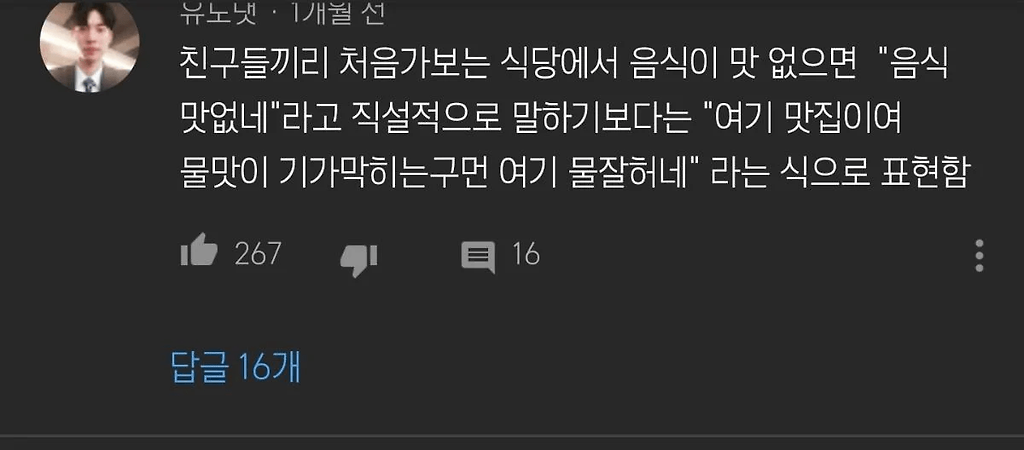Open the three-dot more options menu

click(x=979, y=255)
